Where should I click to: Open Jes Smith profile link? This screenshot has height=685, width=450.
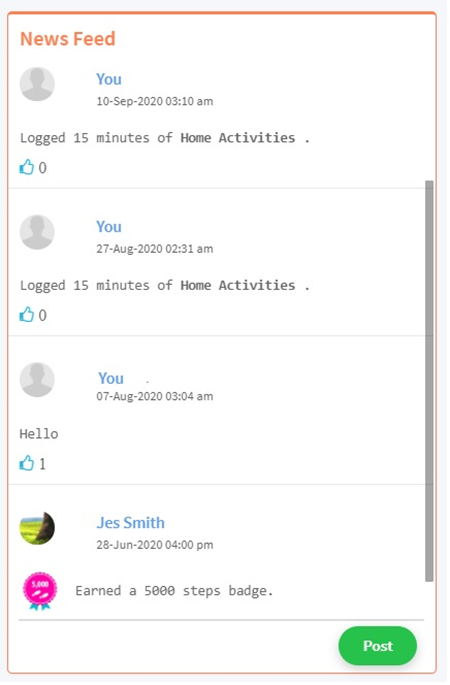click(x=131, y=523)
